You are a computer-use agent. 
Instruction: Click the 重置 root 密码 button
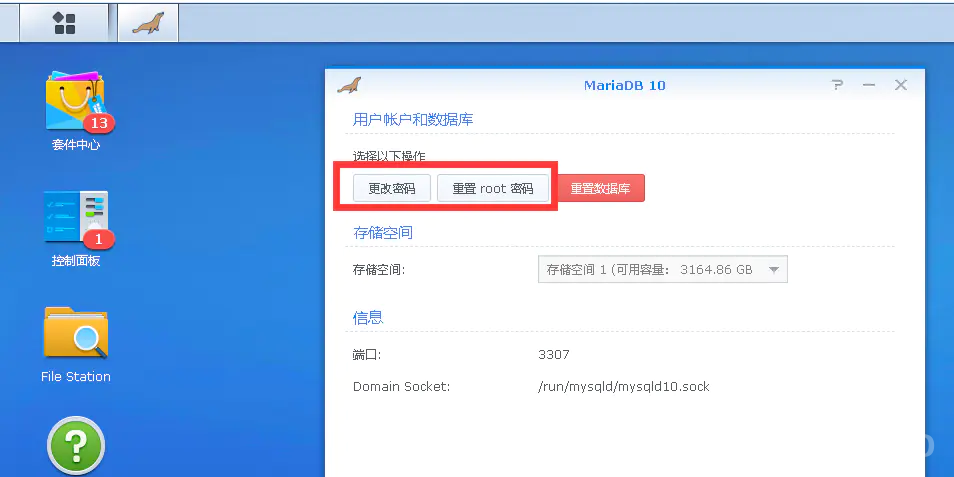(493, 189)
